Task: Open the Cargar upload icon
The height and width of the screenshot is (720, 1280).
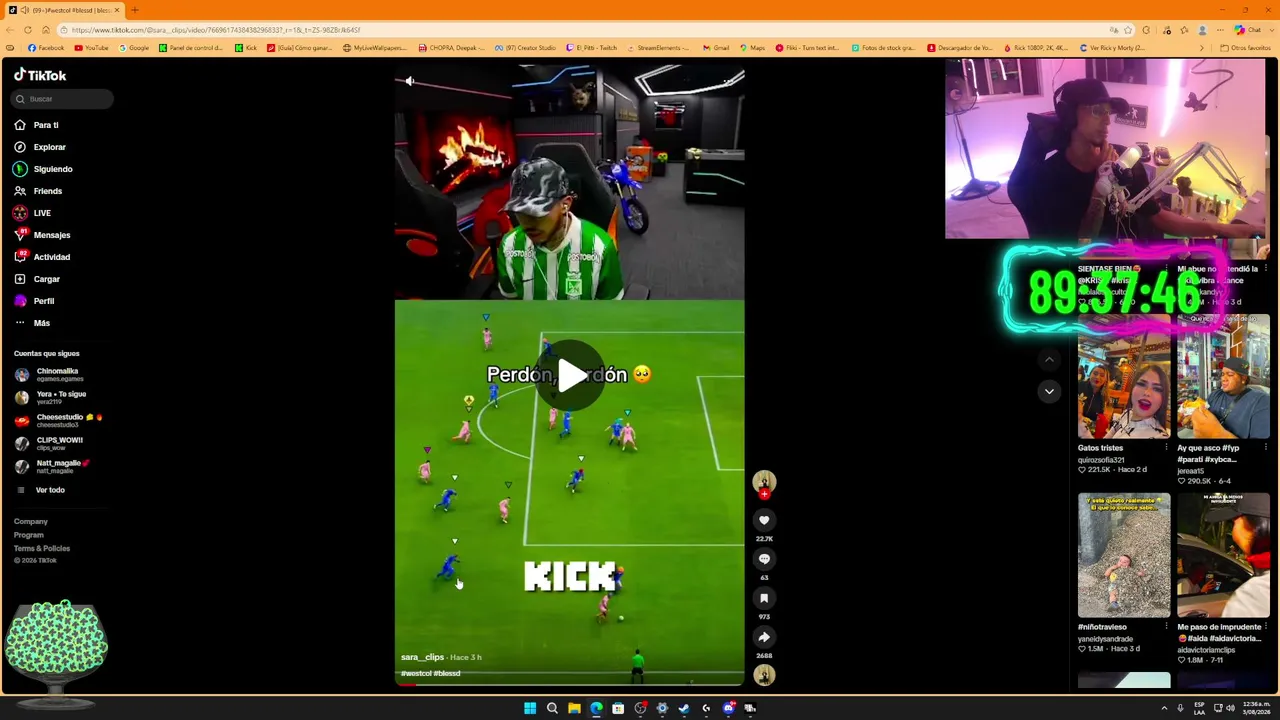Action: click(20, 279)
